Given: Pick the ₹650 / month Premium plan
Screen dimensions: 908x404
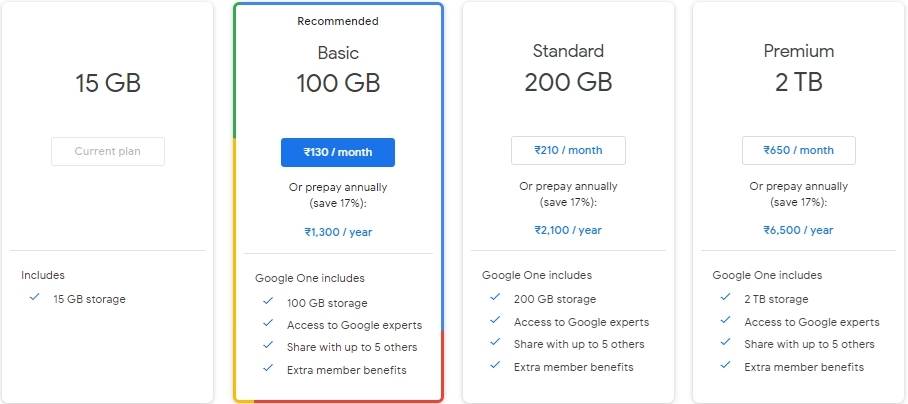Looking at the screenshot, I should 798,150.
